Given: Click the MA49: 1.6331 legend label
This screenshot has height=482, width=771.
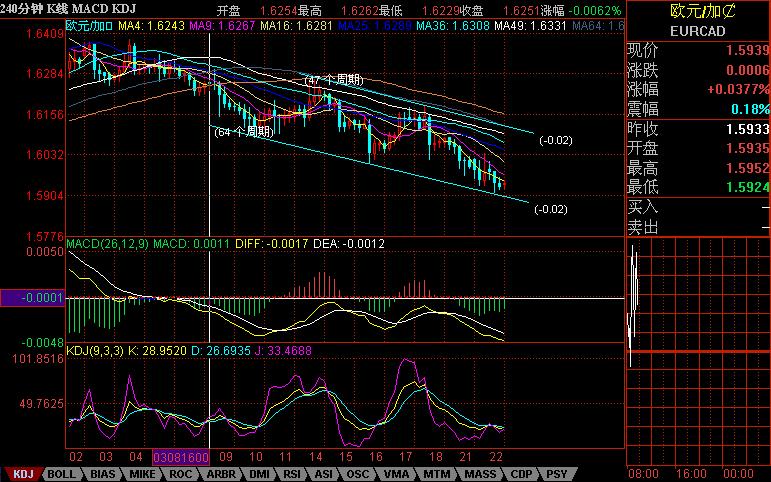Looking at the screenshot, I should pyautogui.click(x=531, y=26).
